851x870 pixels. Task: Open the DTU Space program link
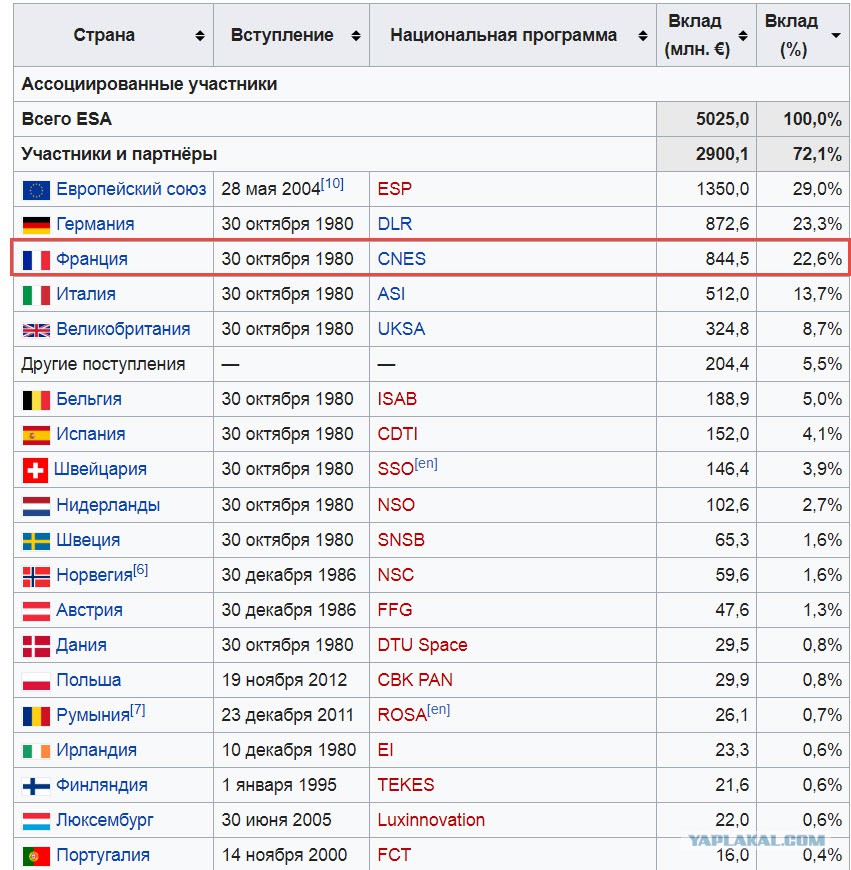coord(423,645)
